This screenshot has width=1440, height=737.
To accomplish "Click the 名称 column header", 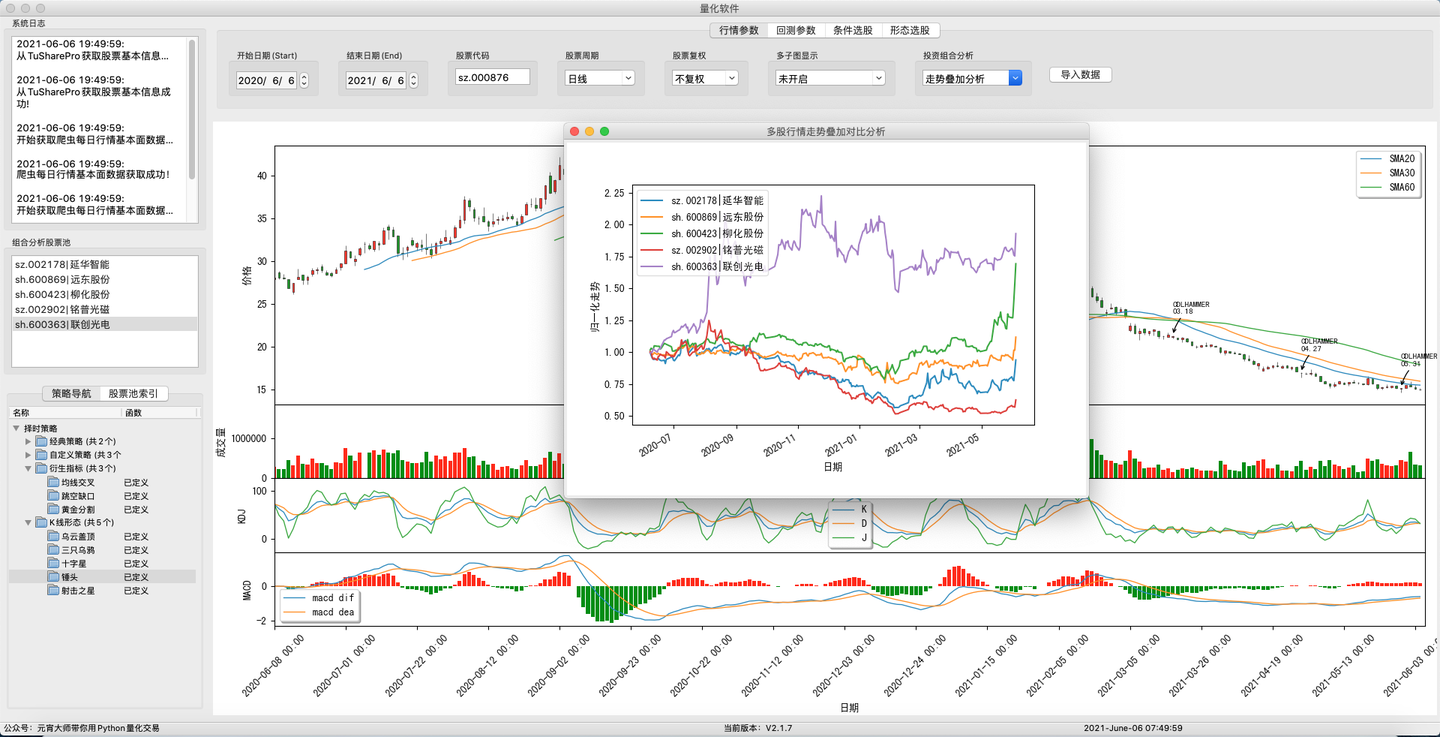I will [x=65, y=413].
